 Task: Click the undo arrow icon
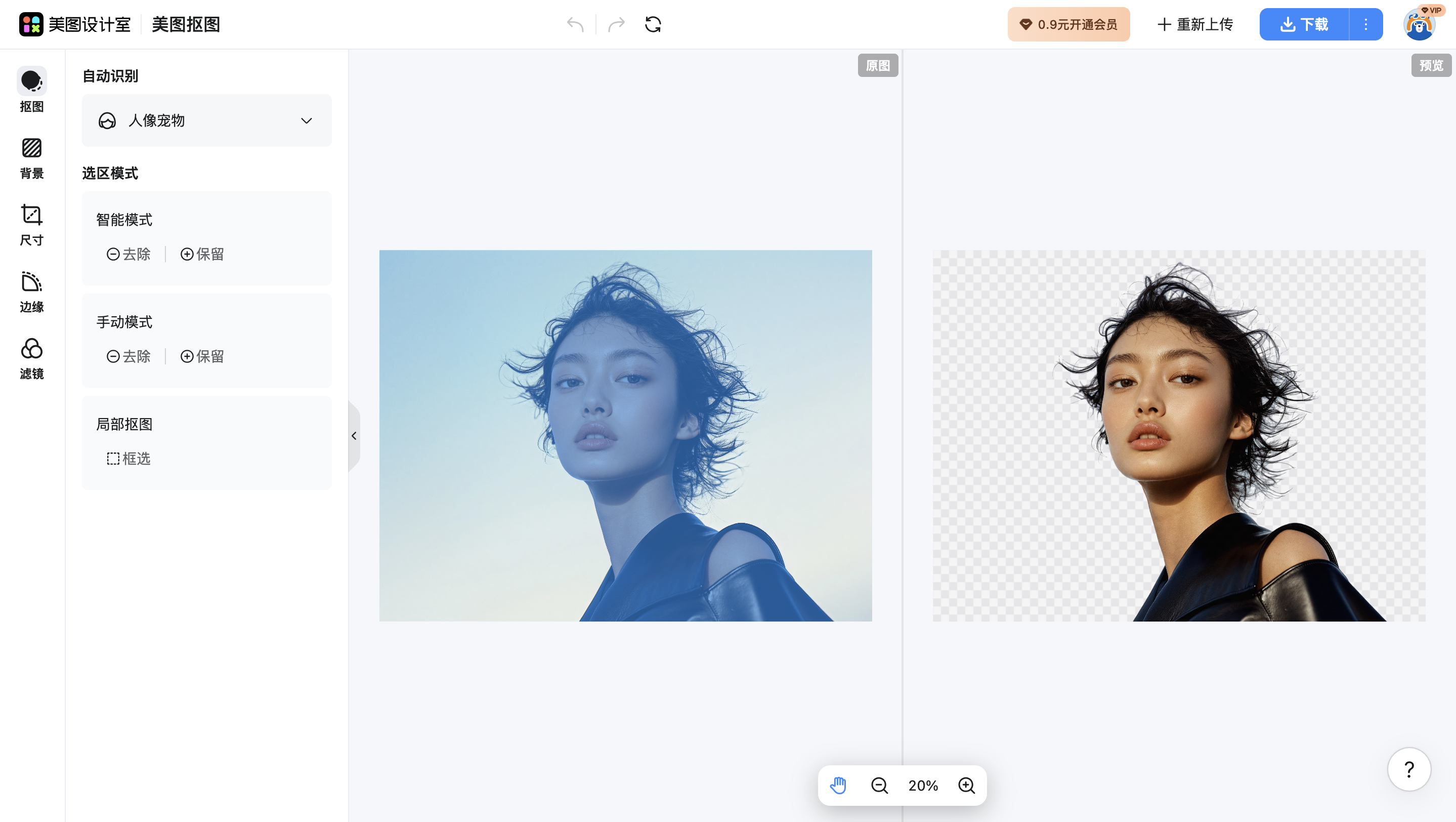click(x=575, y=24)
